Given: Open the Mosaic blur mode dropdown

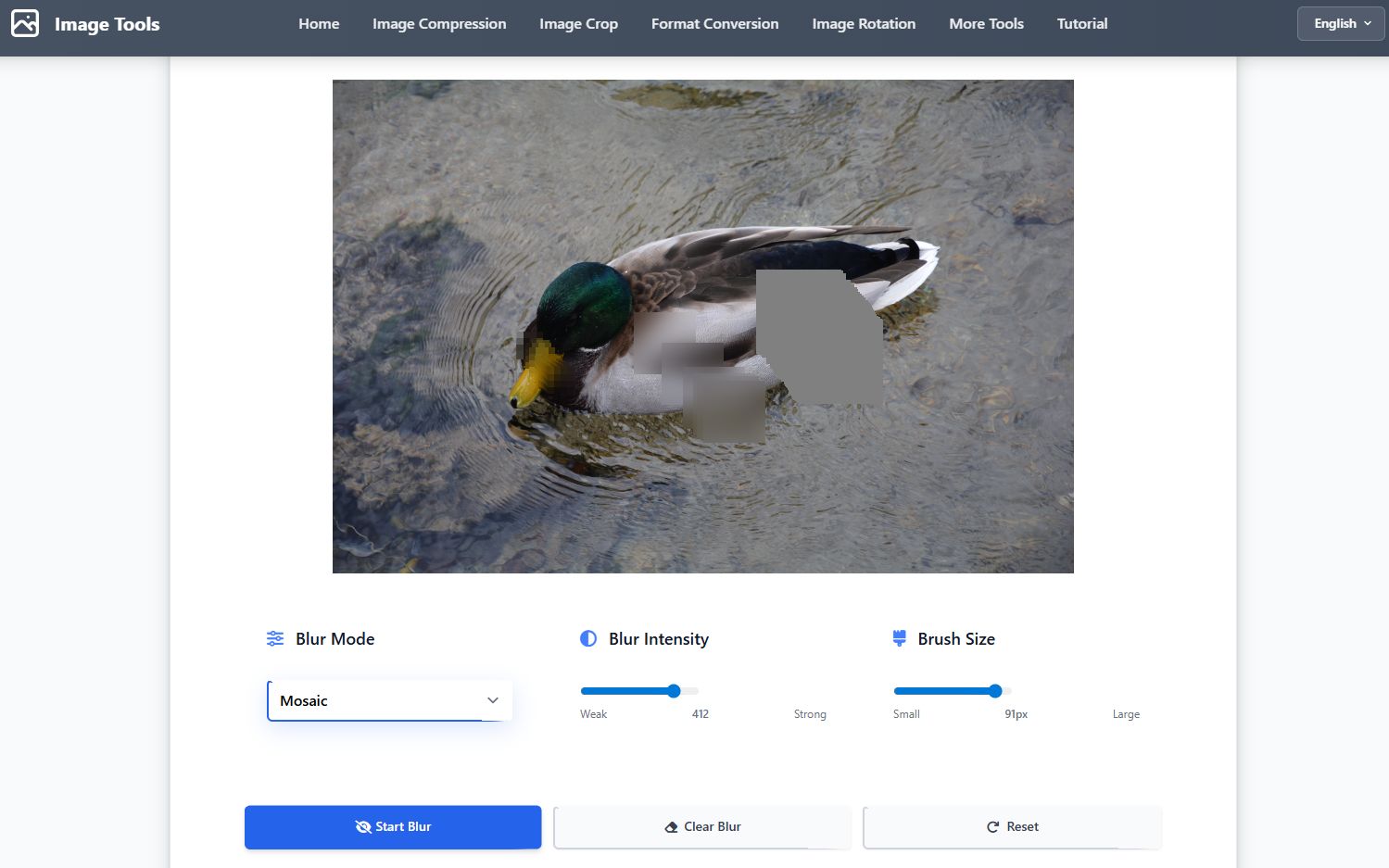Looking at the screenshot, I should 389,700.
